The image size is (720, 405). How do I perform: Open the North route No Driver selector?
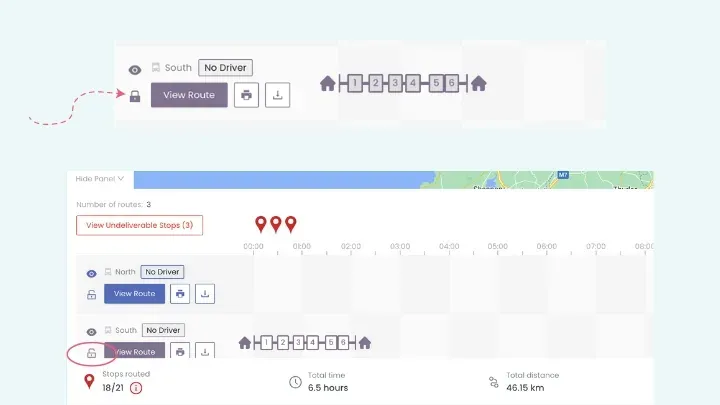click(x=162, y=272)
